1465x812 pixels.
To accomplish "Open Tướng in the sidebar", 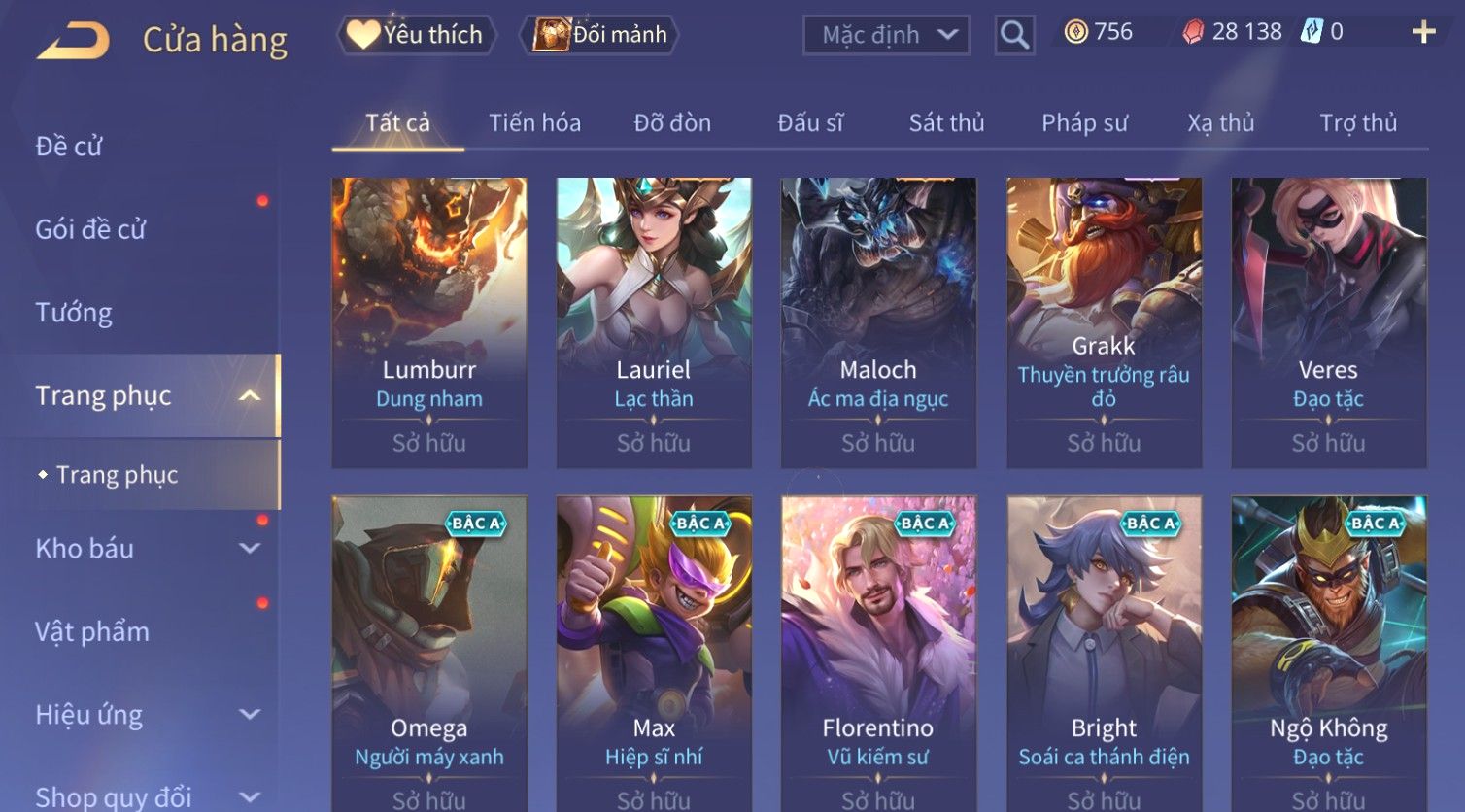I will [x=74, y=313].
